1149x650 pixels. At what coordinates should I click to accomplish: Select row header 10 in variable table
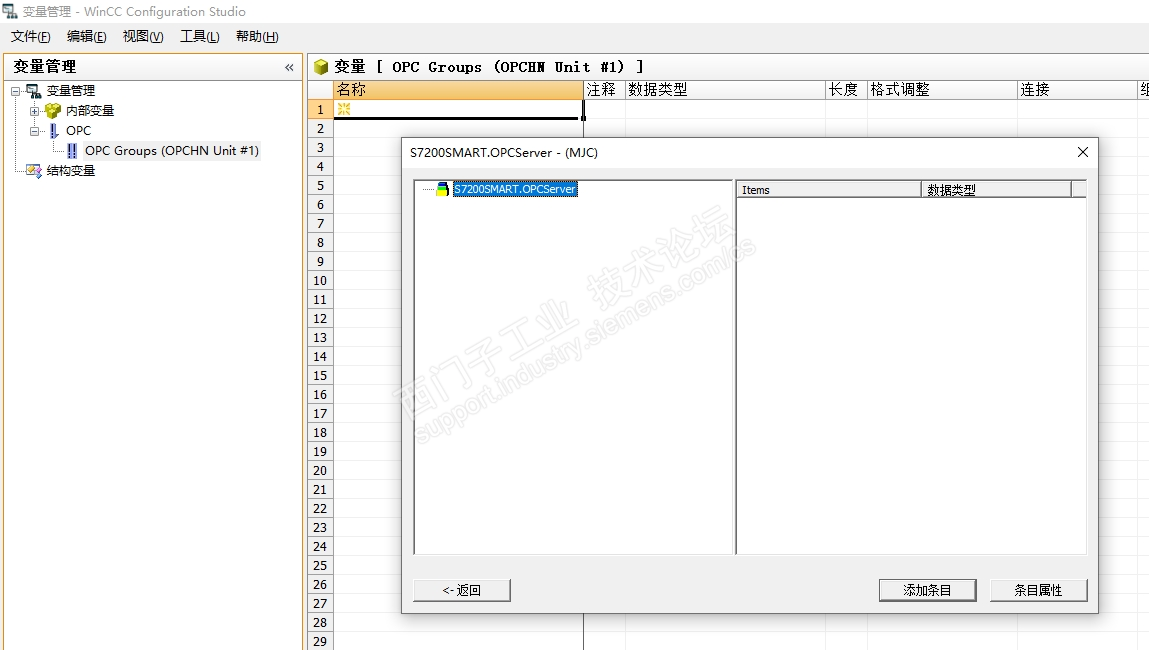point(320,281)
